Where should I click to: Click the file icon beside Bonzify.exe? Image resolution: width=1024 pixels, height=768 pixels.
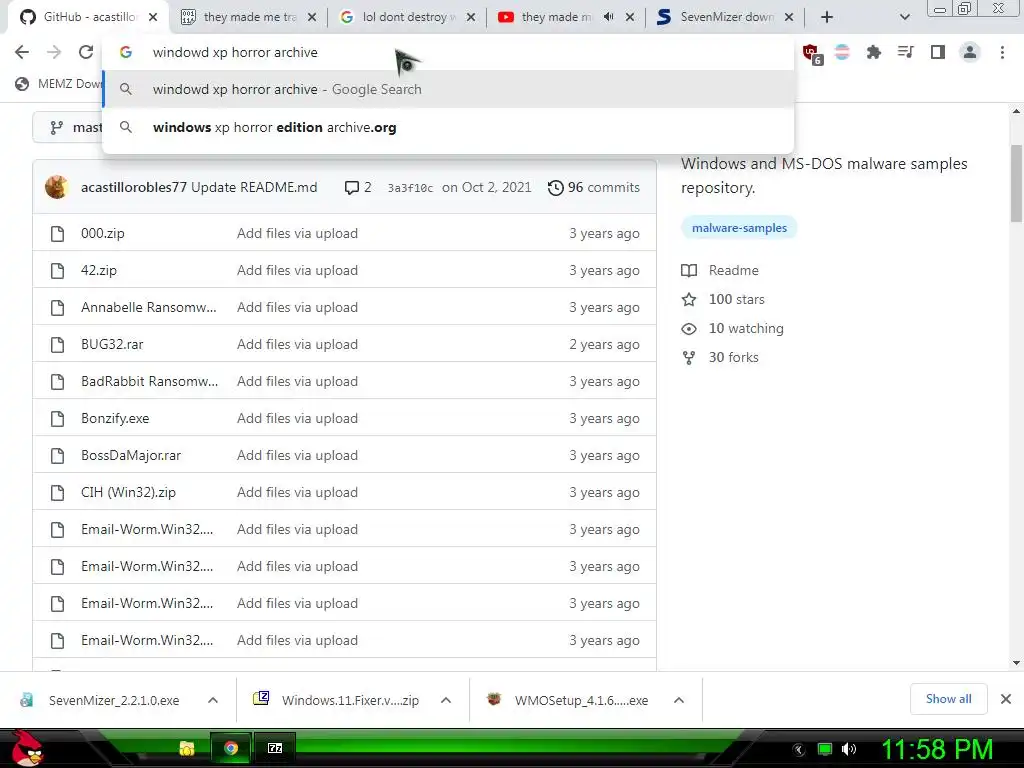click(x=57, y=419)
